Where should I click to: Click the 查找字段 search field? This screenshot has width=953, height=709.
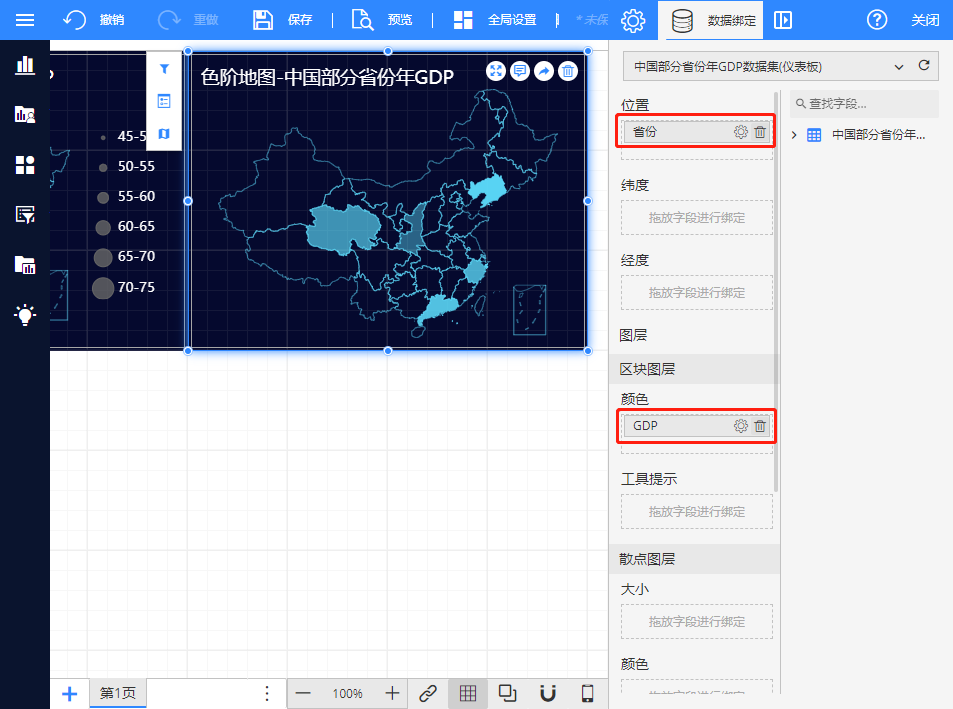pos(864,103)
